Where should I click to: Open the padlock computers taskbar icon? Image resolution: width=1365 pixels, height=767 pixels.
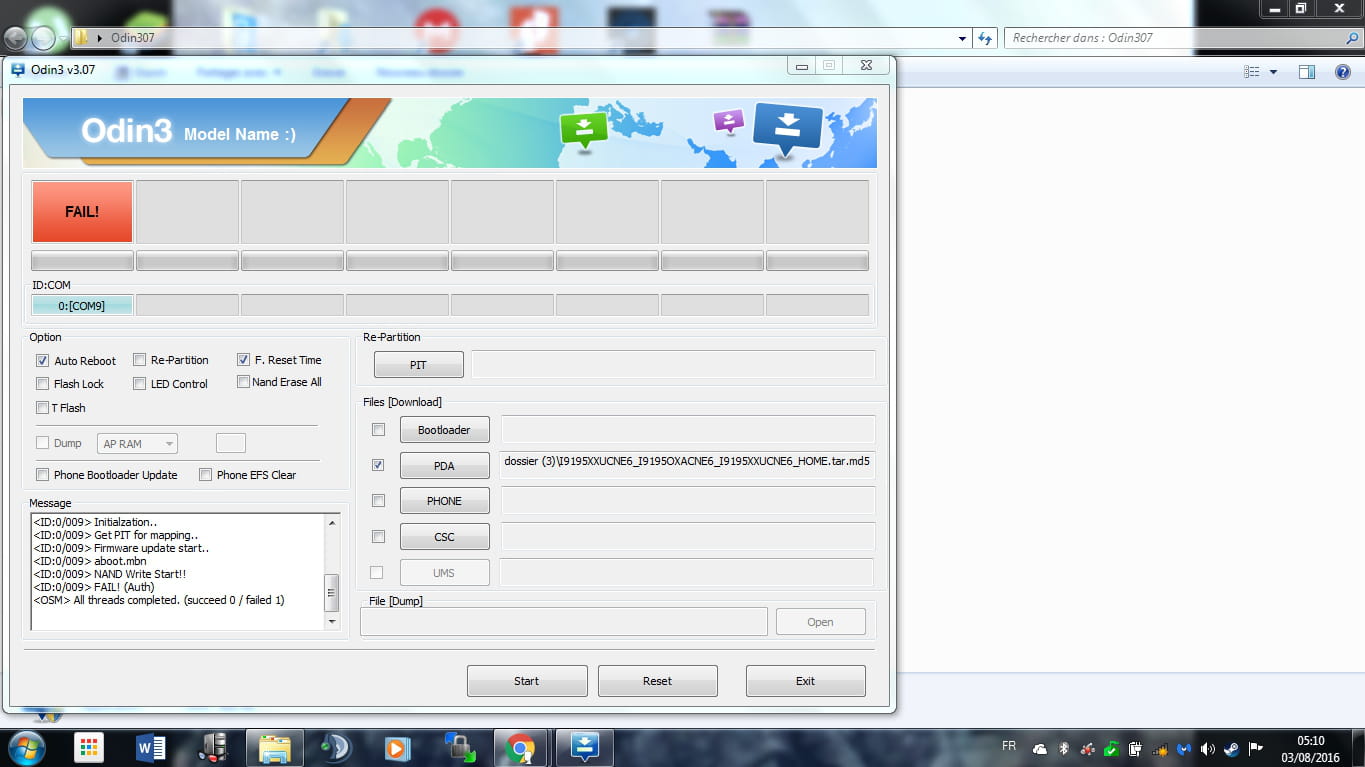(x=459, y=748)
